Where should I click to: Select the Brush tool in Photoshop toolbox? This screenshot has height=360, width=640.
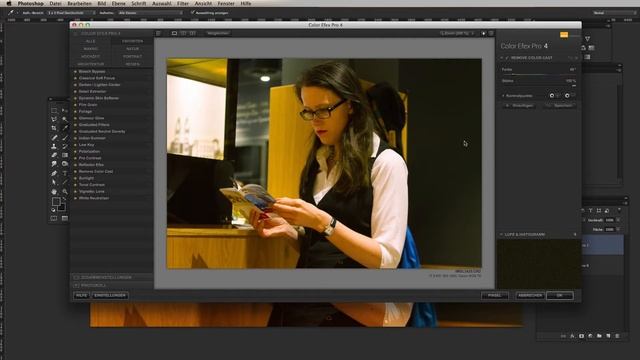click(64, 137)
